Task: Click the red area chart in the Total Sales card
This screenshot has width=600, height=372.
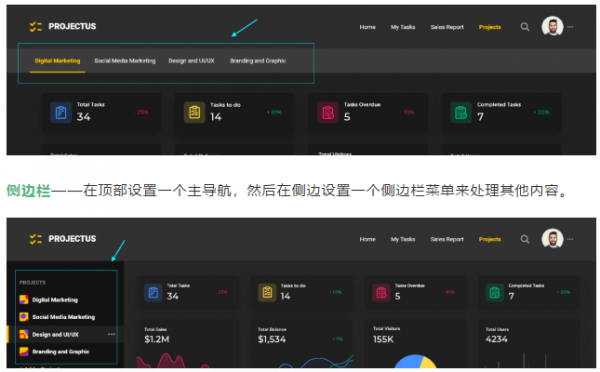Action: pos(172,361)
